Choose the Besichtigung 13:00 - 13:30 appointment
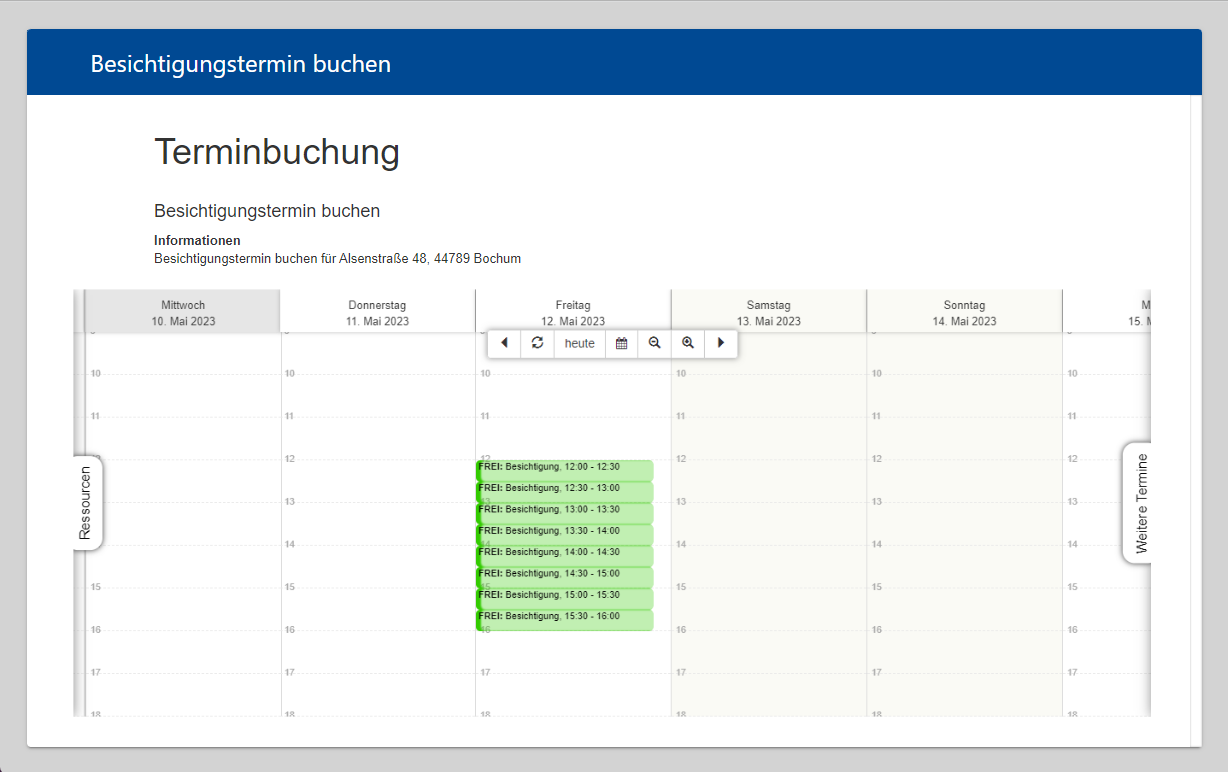The width and height of the screenshot is (1228, 772). [564, 510]
